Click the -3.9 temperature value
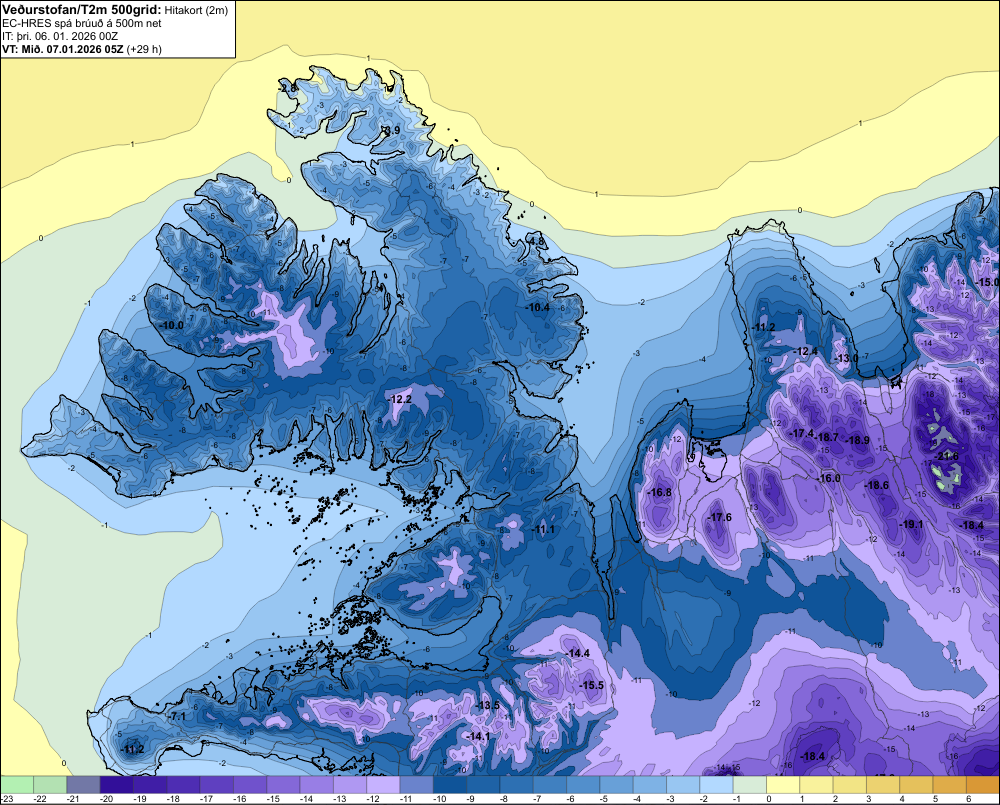The width and height of the screenshot is (1000, 805). tap(391, 130)
